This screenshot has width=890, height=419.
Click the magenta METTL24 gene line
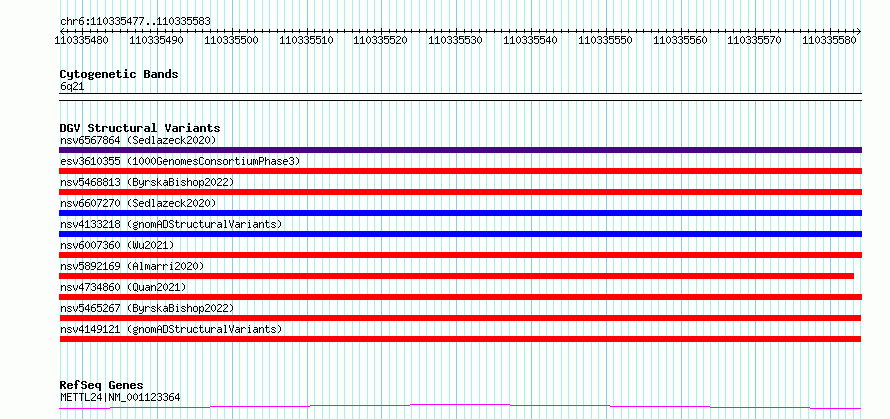[x=460, y=407]
